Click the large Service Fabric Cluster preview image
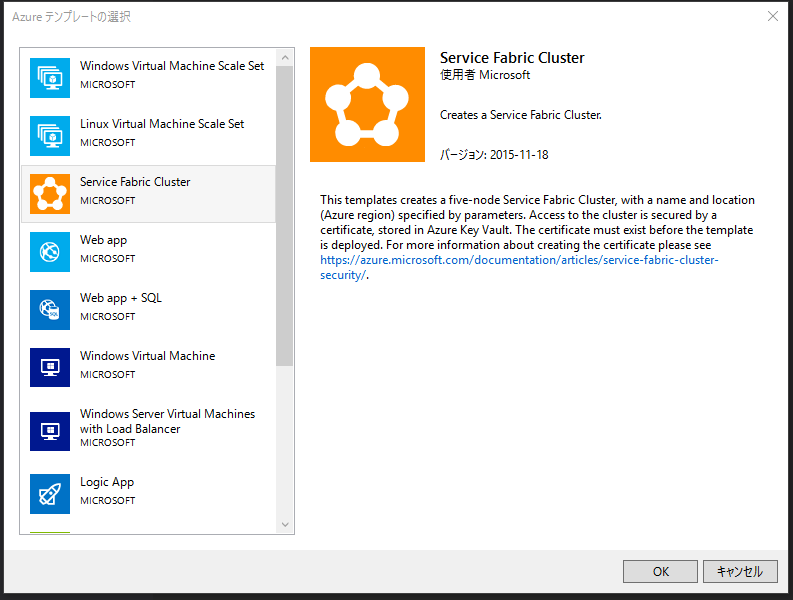 368,104
